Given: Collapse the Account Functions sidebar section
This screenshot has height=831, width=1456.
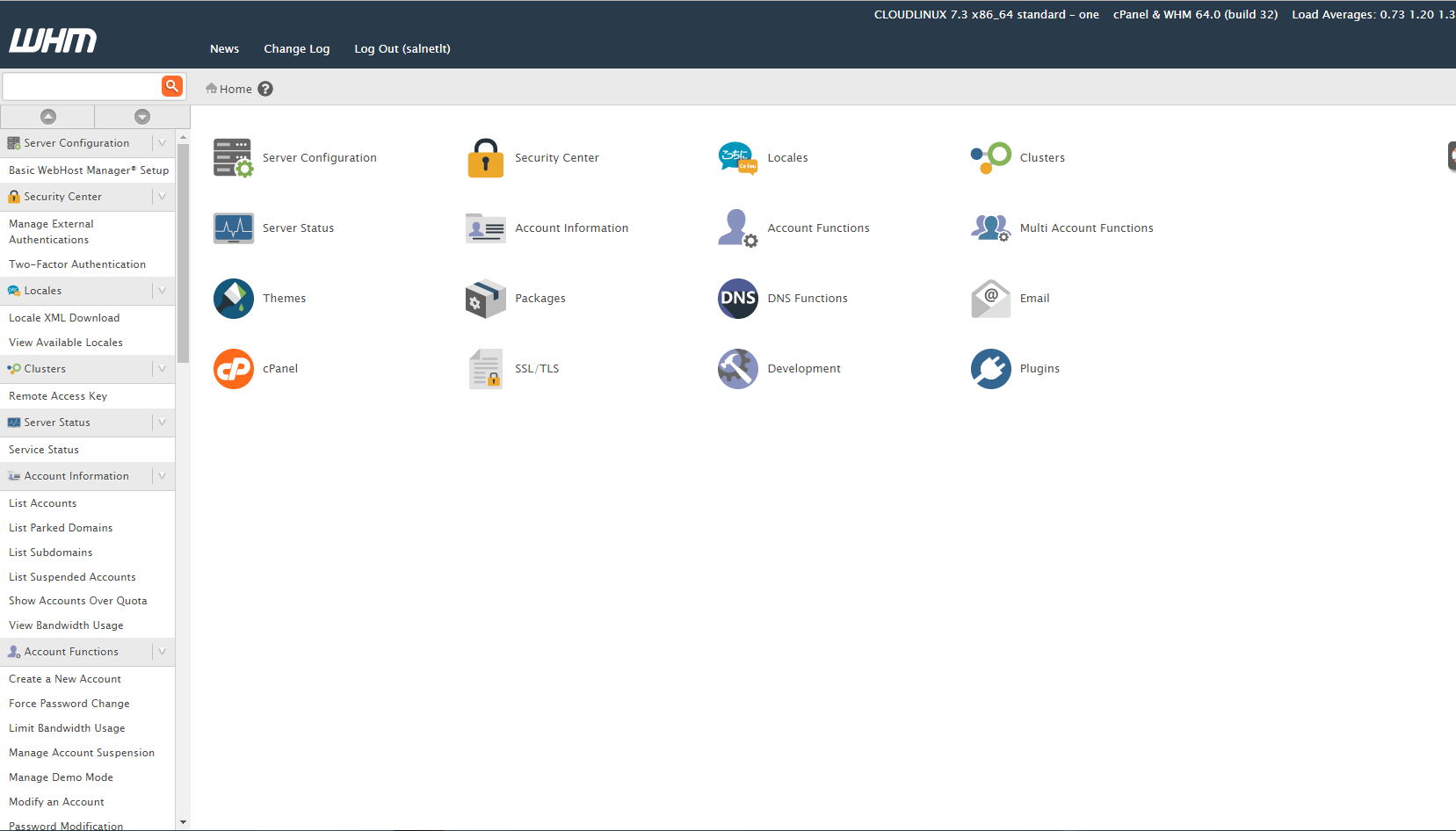Looking at the screenshot, I should pos(163,652).
